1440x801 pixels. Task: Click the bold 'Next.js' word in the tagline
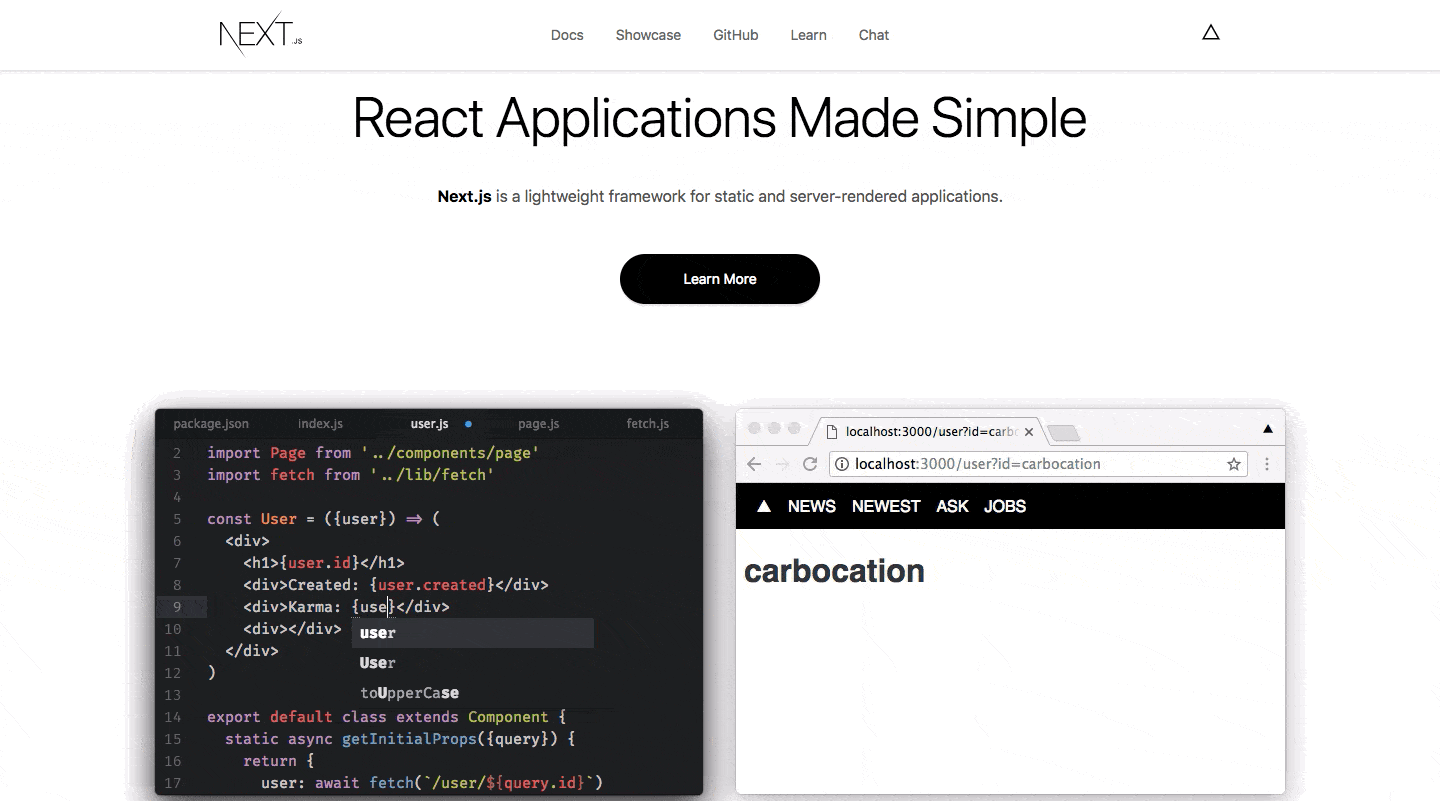click(x=465, y=196)
